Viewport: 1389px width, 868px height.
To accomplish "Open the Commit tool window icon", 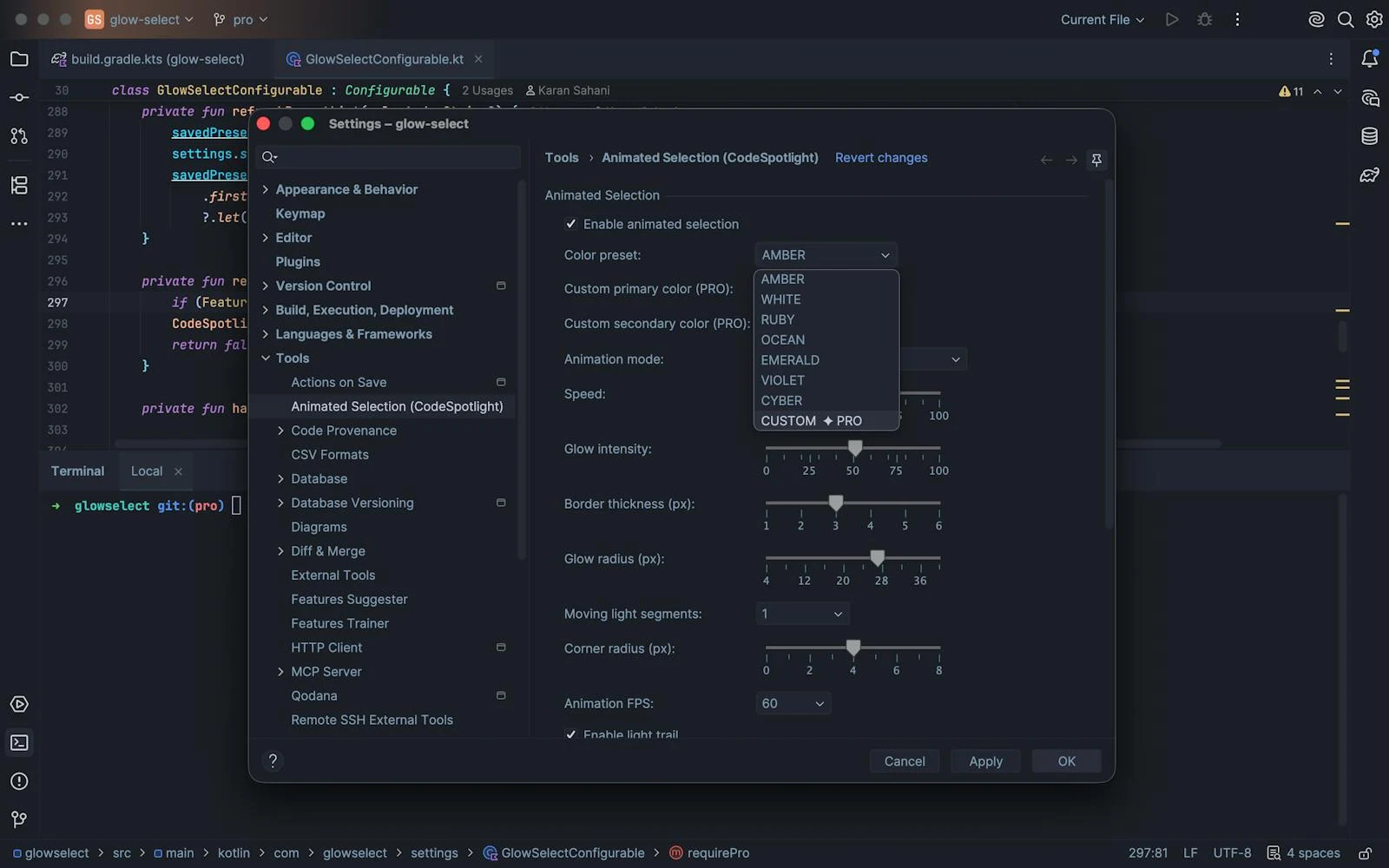I will point(19,97).
